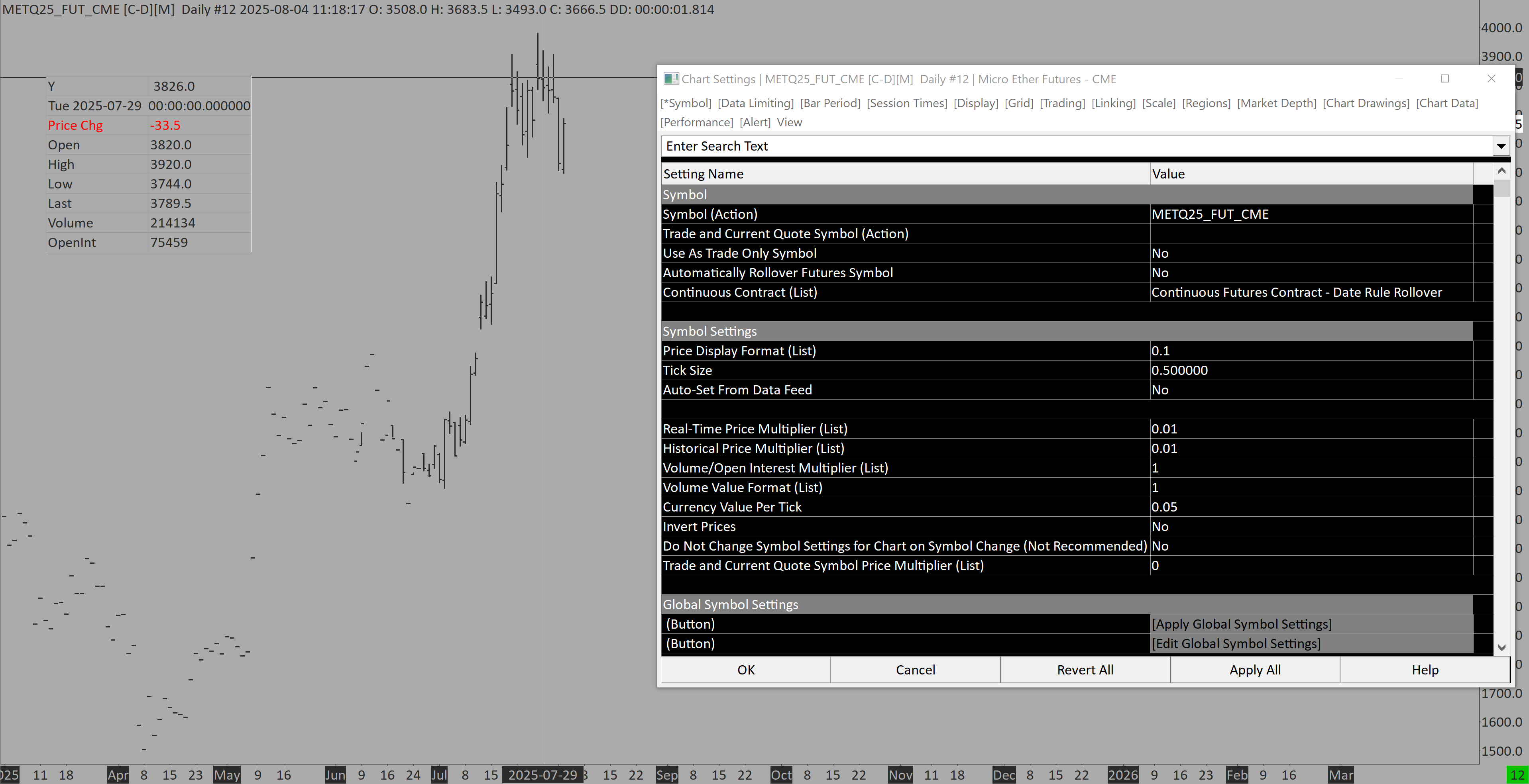Open the search text dropdown arrow
This screenshot has width=1529, height=784.
1501,147
